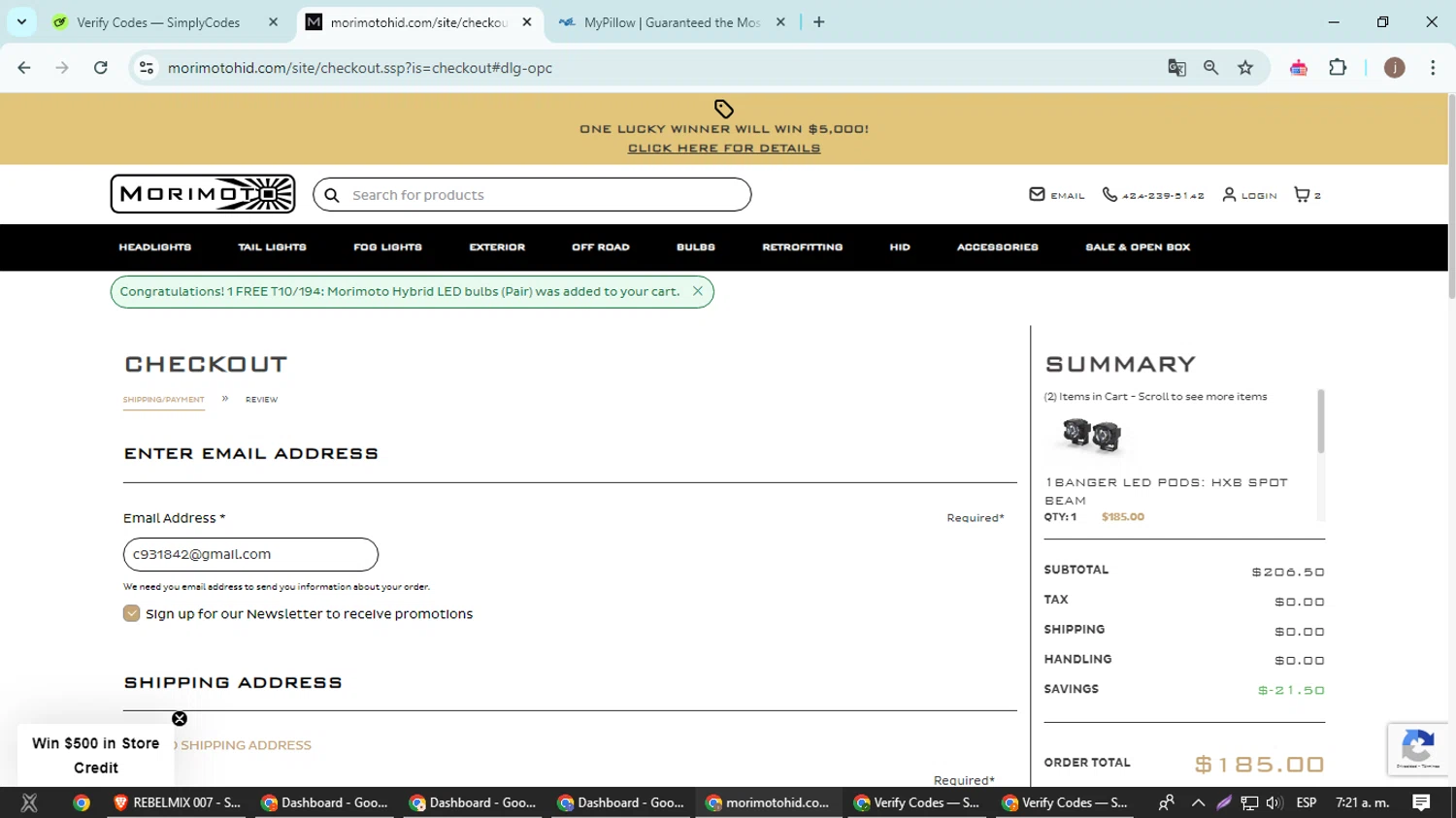
Task: Click the phone number 424-239-5142
Action: click(x=1152, y=195)
